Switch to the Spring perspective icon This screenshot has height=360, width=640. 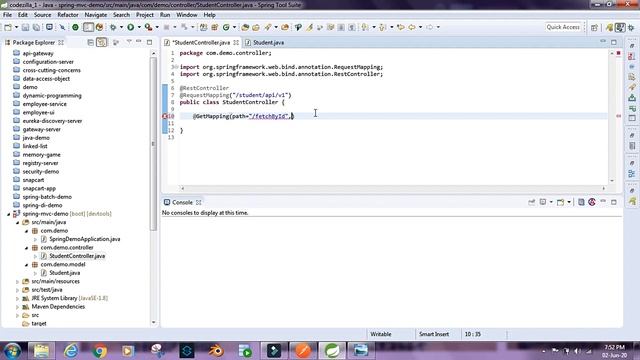tap(609, 27)
